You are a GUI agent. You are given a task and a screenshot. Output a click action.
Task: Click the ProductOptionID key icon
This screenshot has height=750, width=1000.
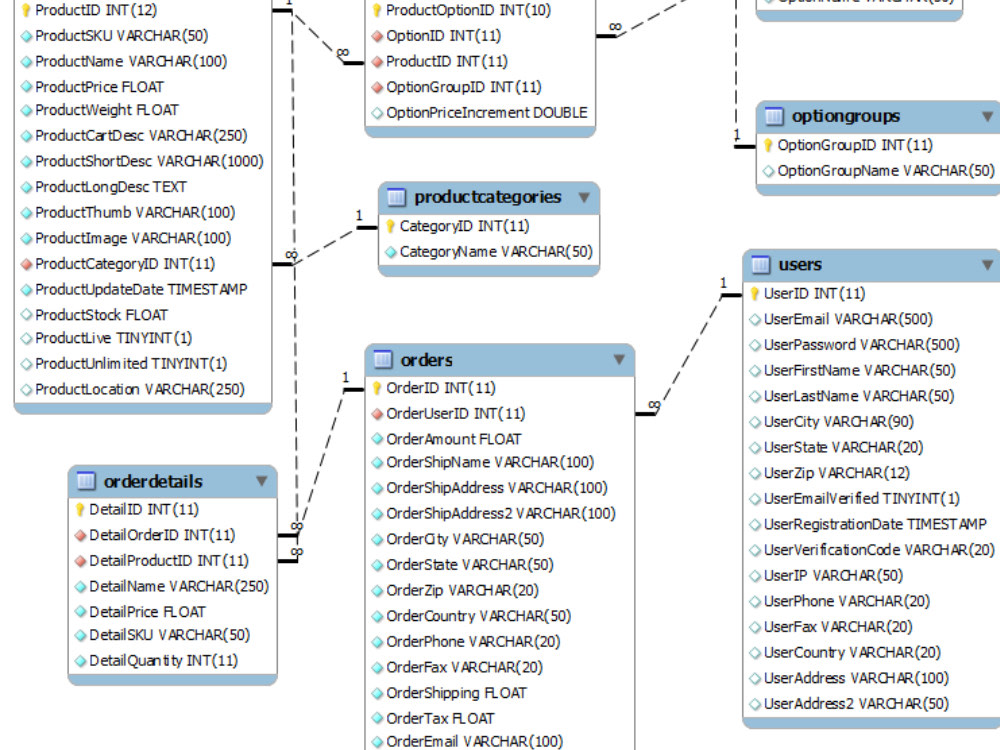tap(377, 10)
